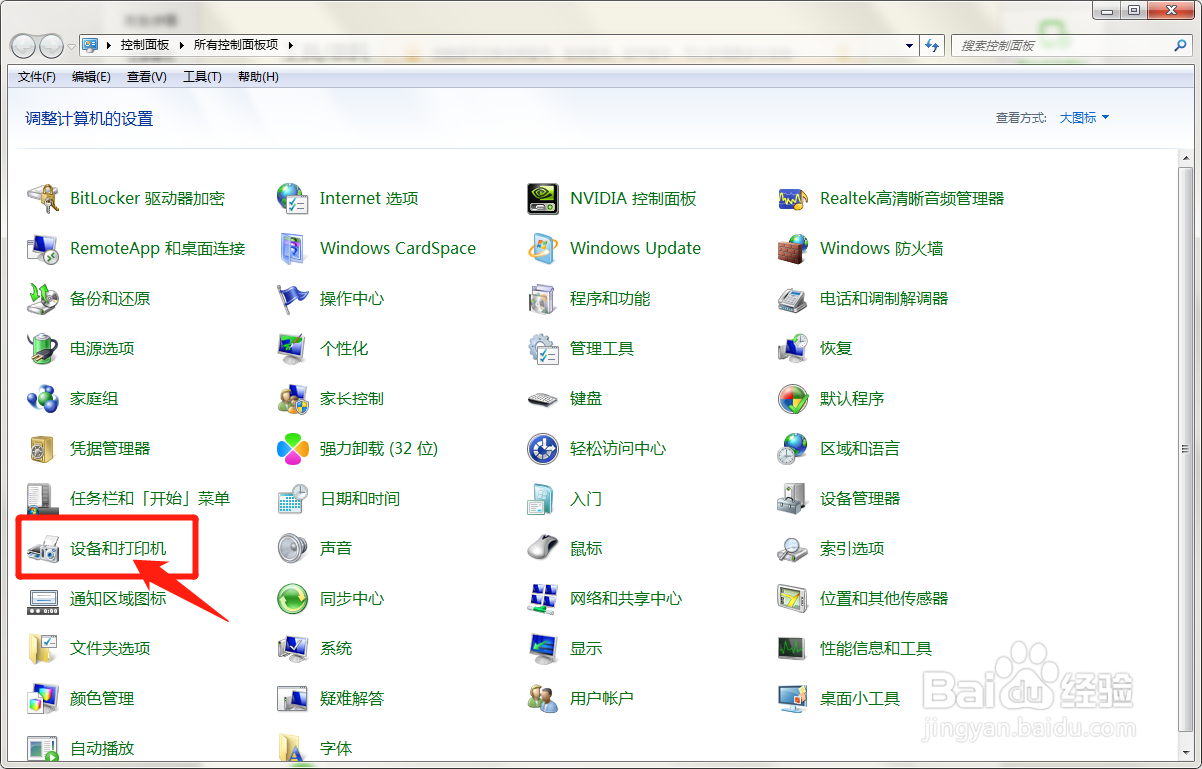Image resolution: width=1202 pixels, height=769 pixels.
Task: Open the 备份和还原 icon
Action: tap(43, 298)
